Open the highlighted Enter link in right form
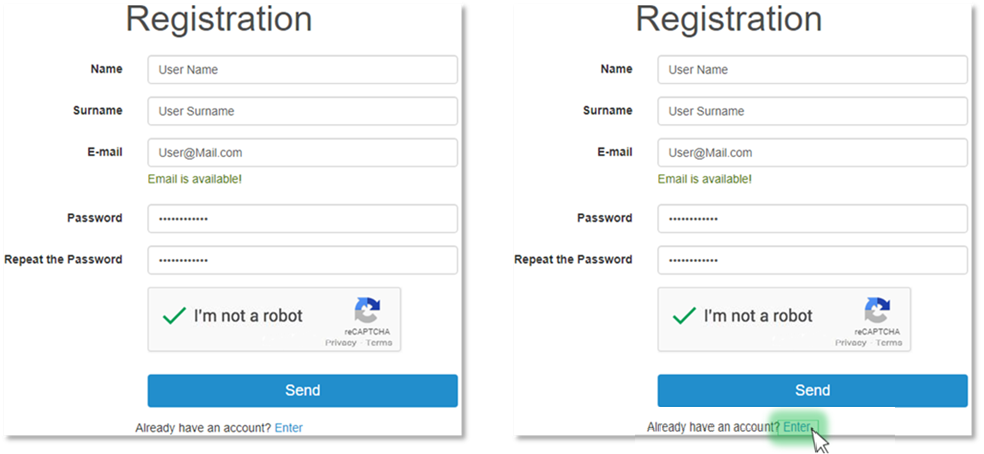Image resolution: width=984 pixels, height=454 pixels. pyautogui.click(x=797, y=428)
